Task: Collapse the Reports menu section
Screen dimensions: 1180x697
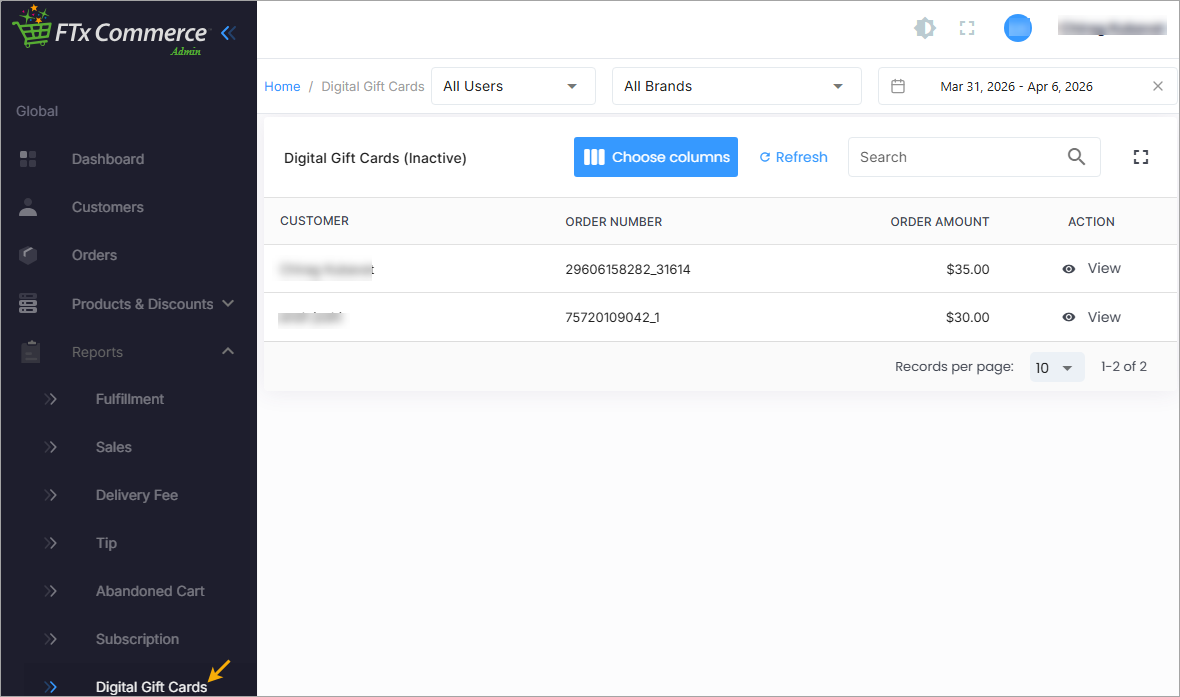Action: coord(228,352)
